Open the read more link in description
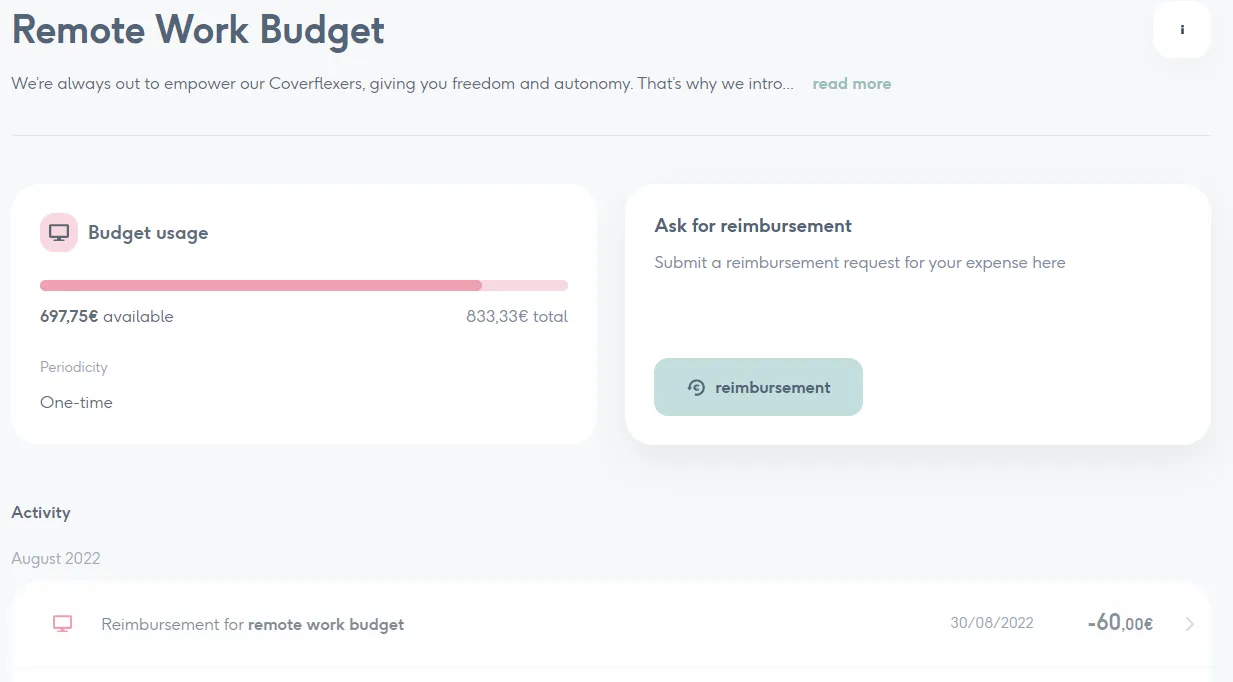 click(851, 84)
